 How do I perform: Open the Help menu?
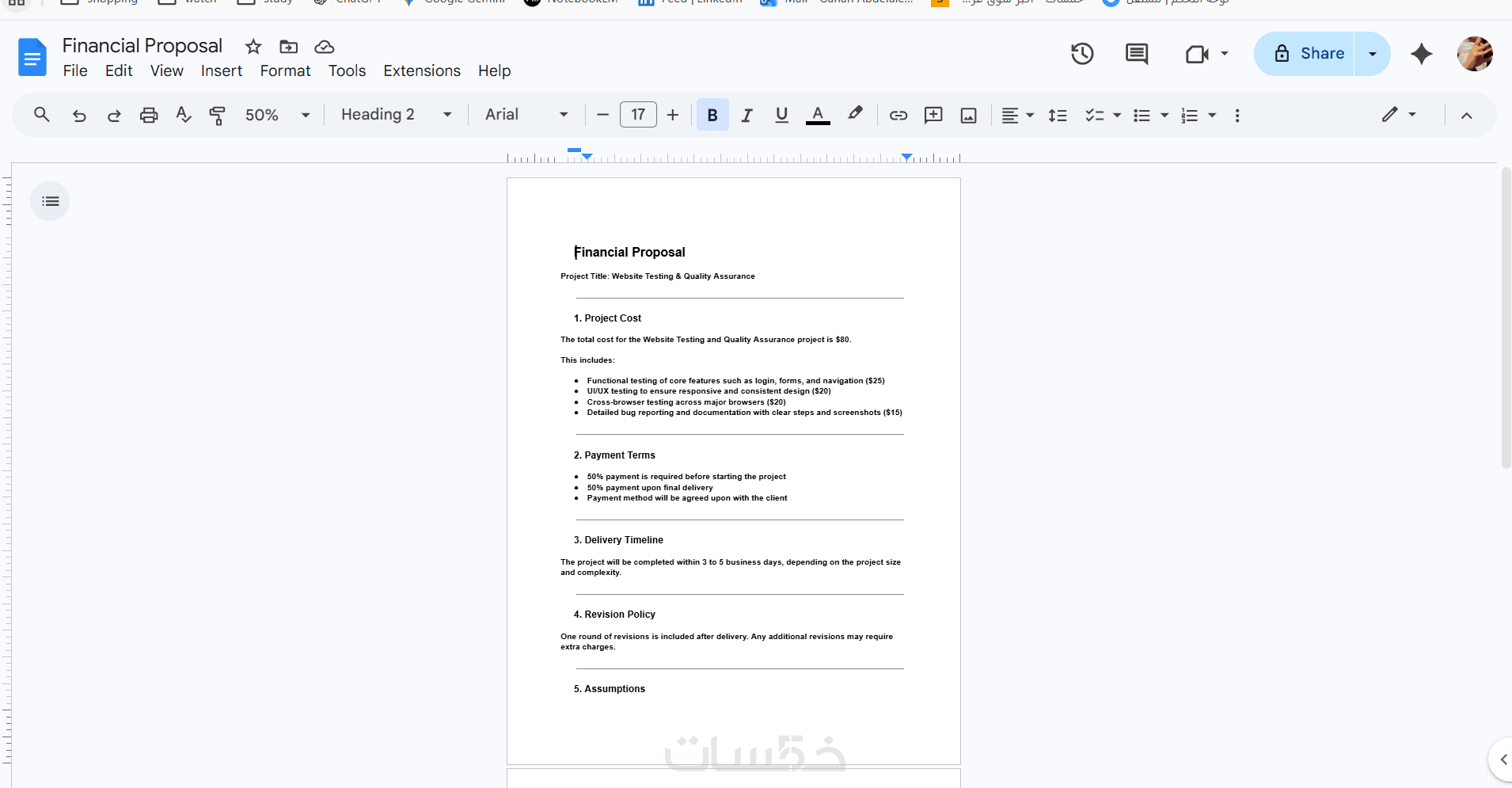click(495, 70)
